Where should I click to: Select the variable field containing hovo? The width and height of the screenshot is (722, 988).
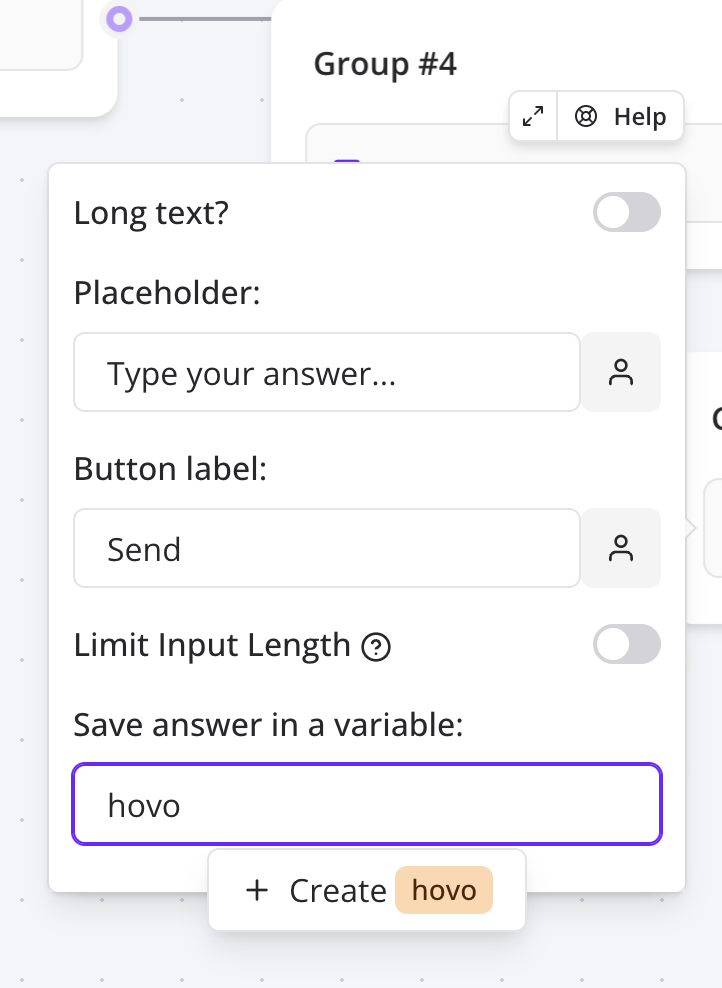[x=366, y=804]
